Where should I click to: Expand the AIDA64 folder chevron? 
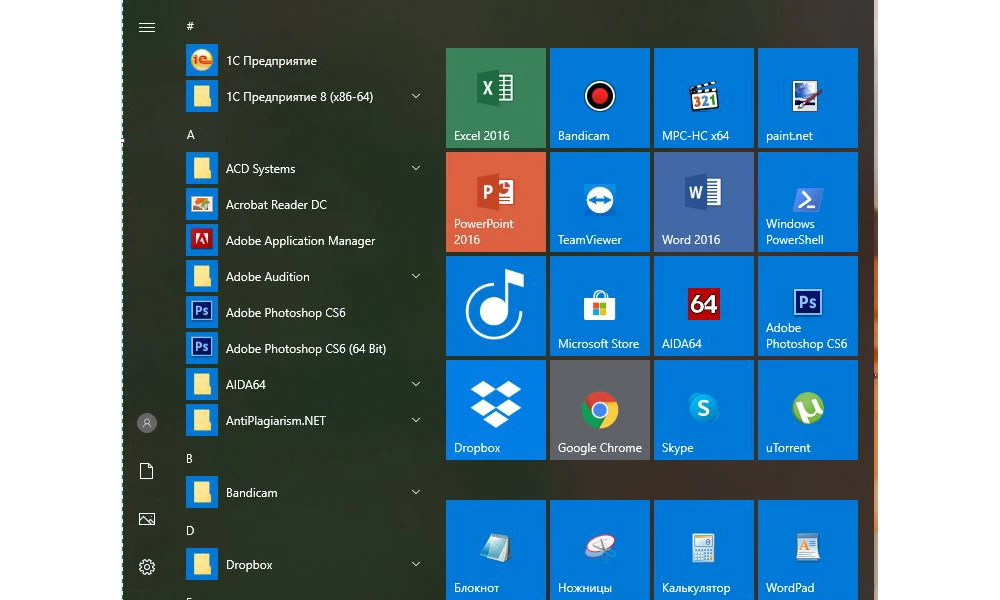[416, 384]
